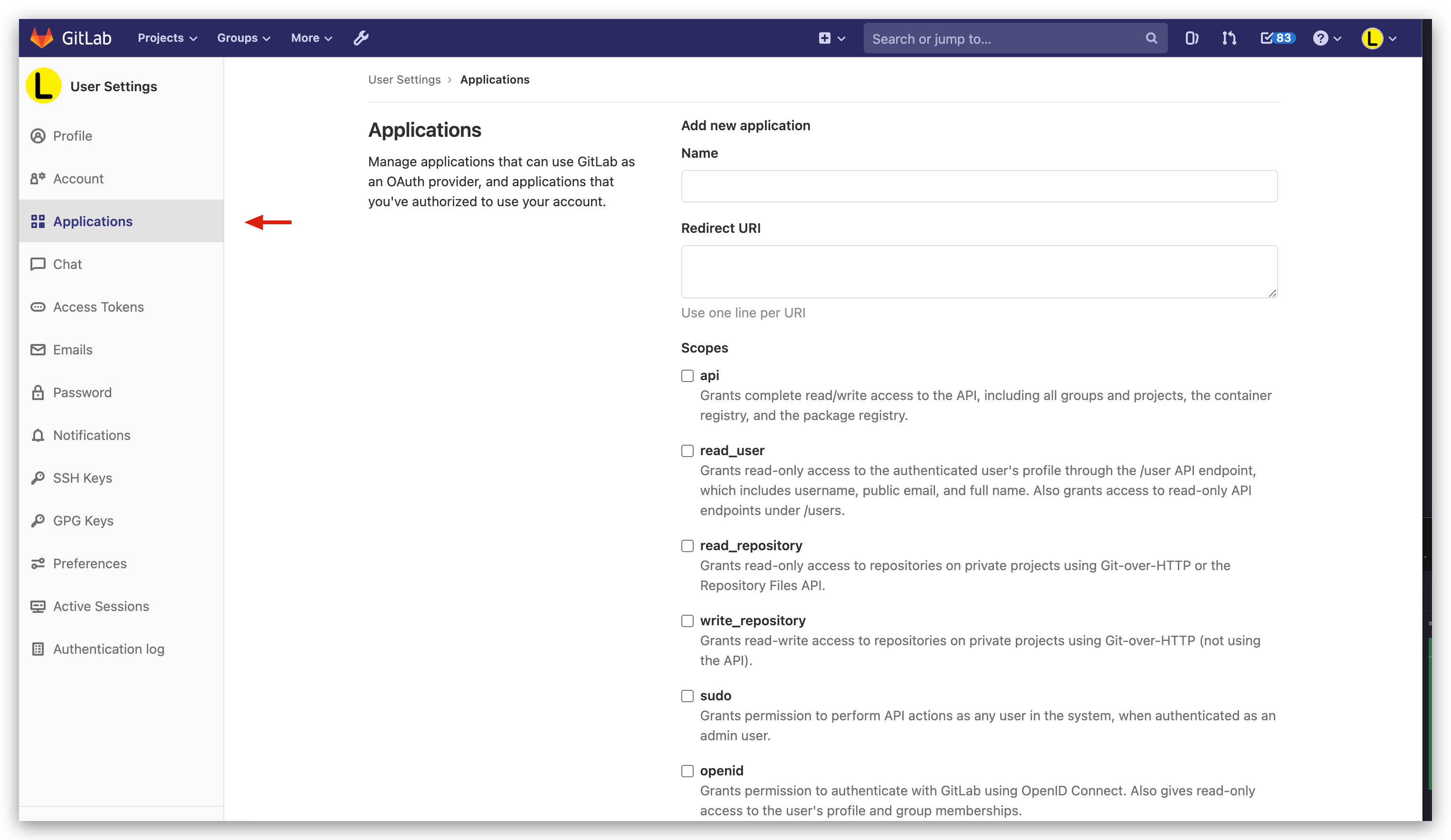The height and width of the screenshot is (840, 1451).
Task: Open the Projects dropdown
Action: click(166, 38)
